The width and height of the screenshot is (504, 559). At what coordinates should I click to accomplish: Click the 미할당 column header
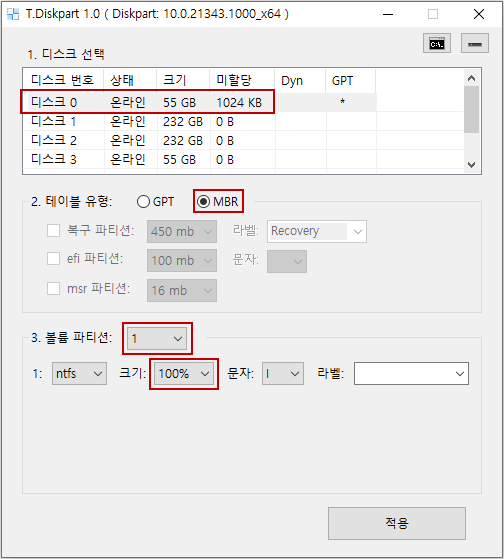pos(242,81)
